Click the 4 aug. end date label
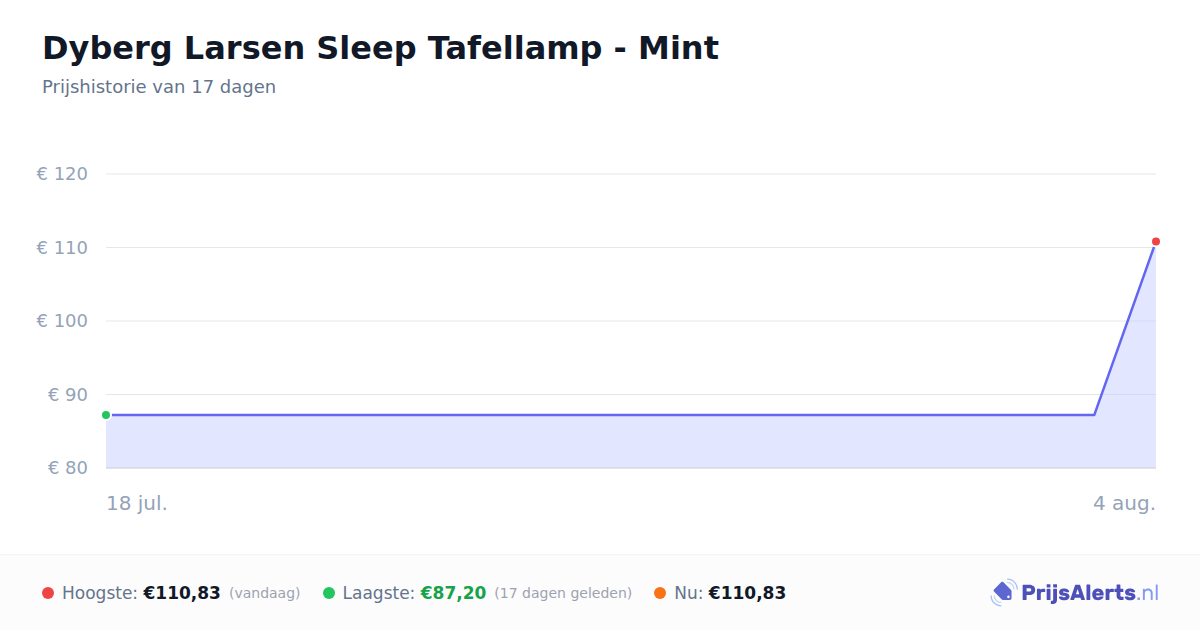Screen dimensions: 1200x630 tap(1124, 503)
